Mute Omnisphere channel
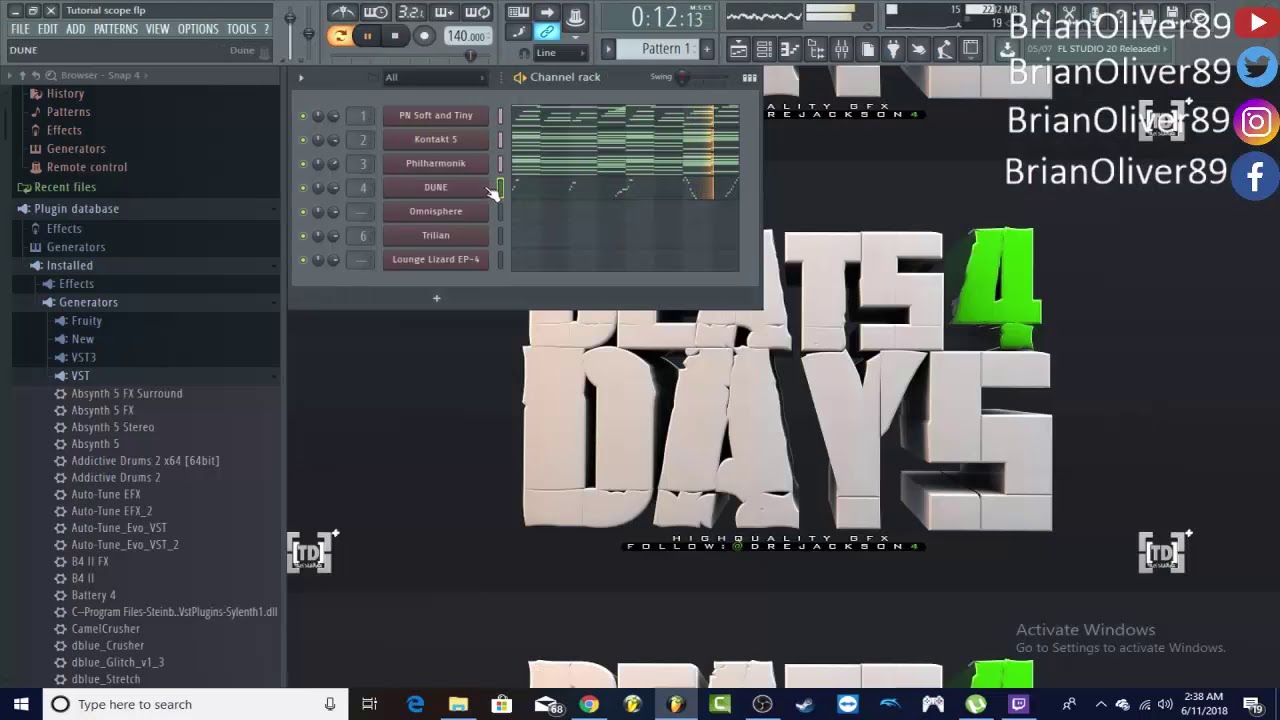The height and width of the screenshot is (720, 1280). click(303, 212)
